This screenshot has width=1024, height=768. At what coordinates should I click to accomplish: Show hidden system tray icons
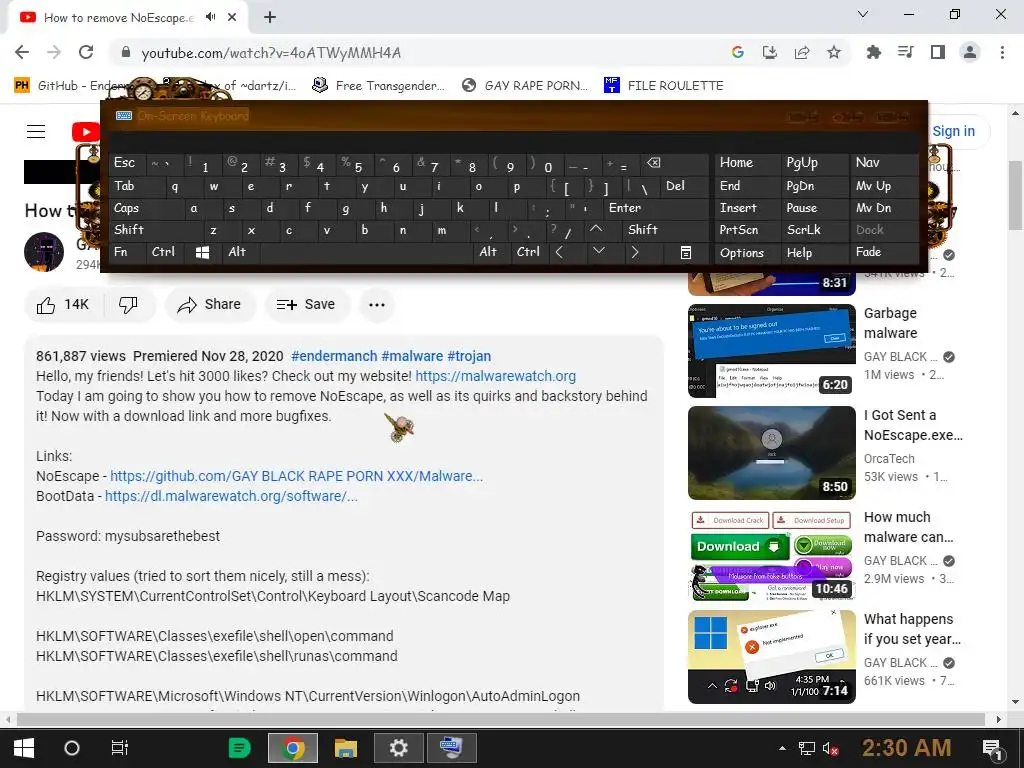click(782, 748)
